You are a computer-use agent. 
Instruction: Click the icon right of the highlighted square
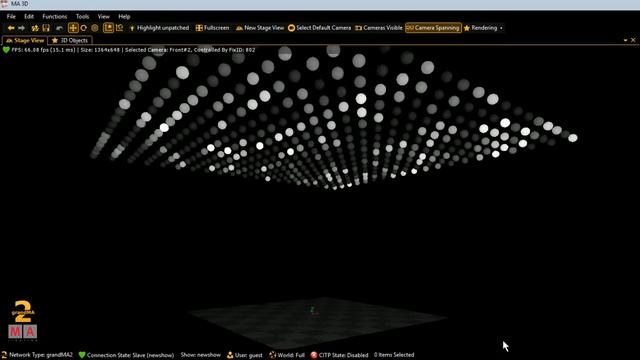(119, 28)
